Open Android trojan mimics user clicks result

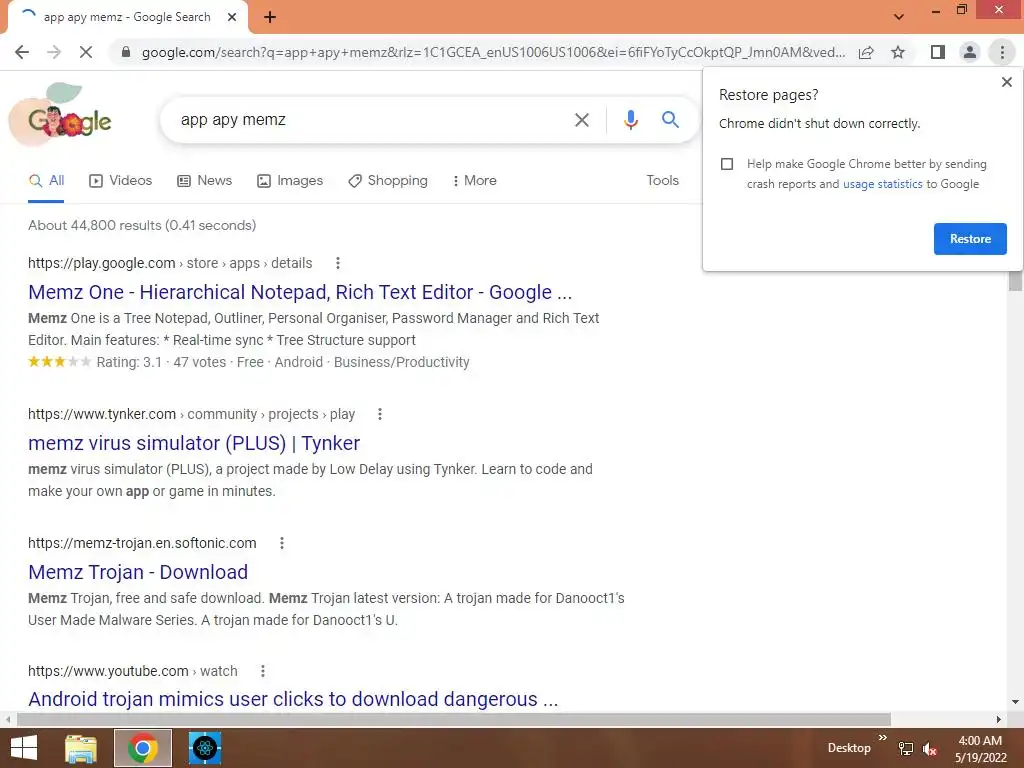tap(293, 699)
